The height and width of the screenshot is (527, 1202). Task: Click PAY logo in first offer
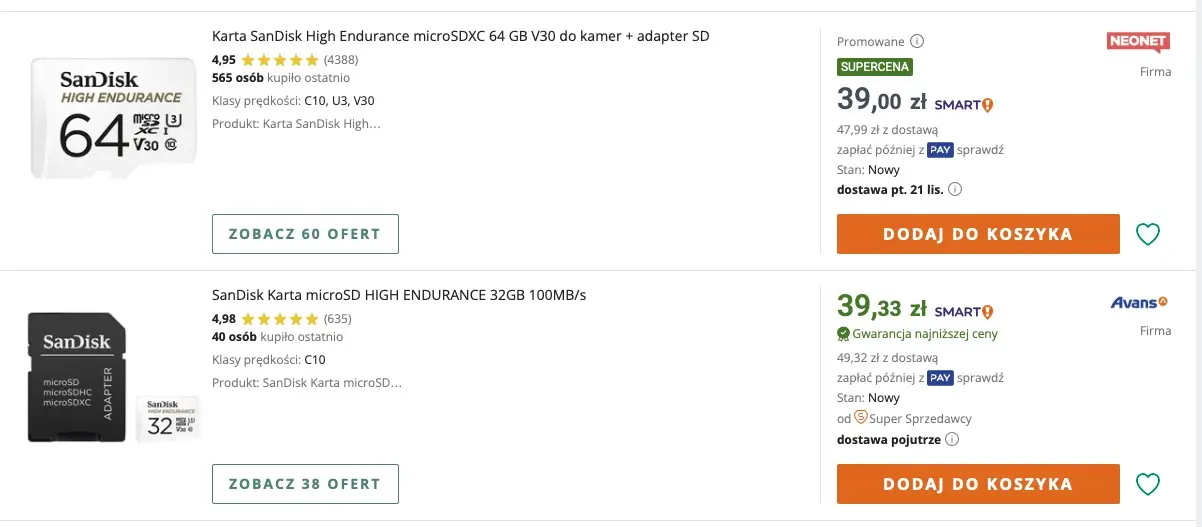[939, 150]
